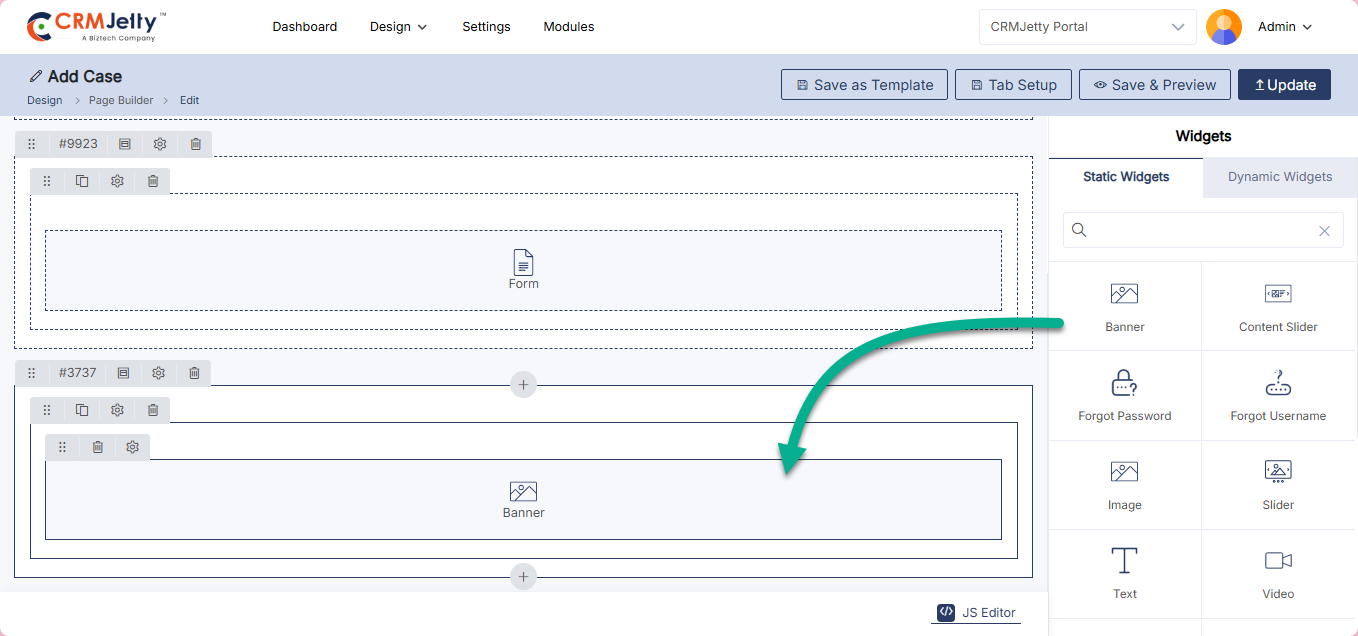Viewport: 1358px width, 636px height.
Task: Open the Modules menu item
Action: pos(568,27)
